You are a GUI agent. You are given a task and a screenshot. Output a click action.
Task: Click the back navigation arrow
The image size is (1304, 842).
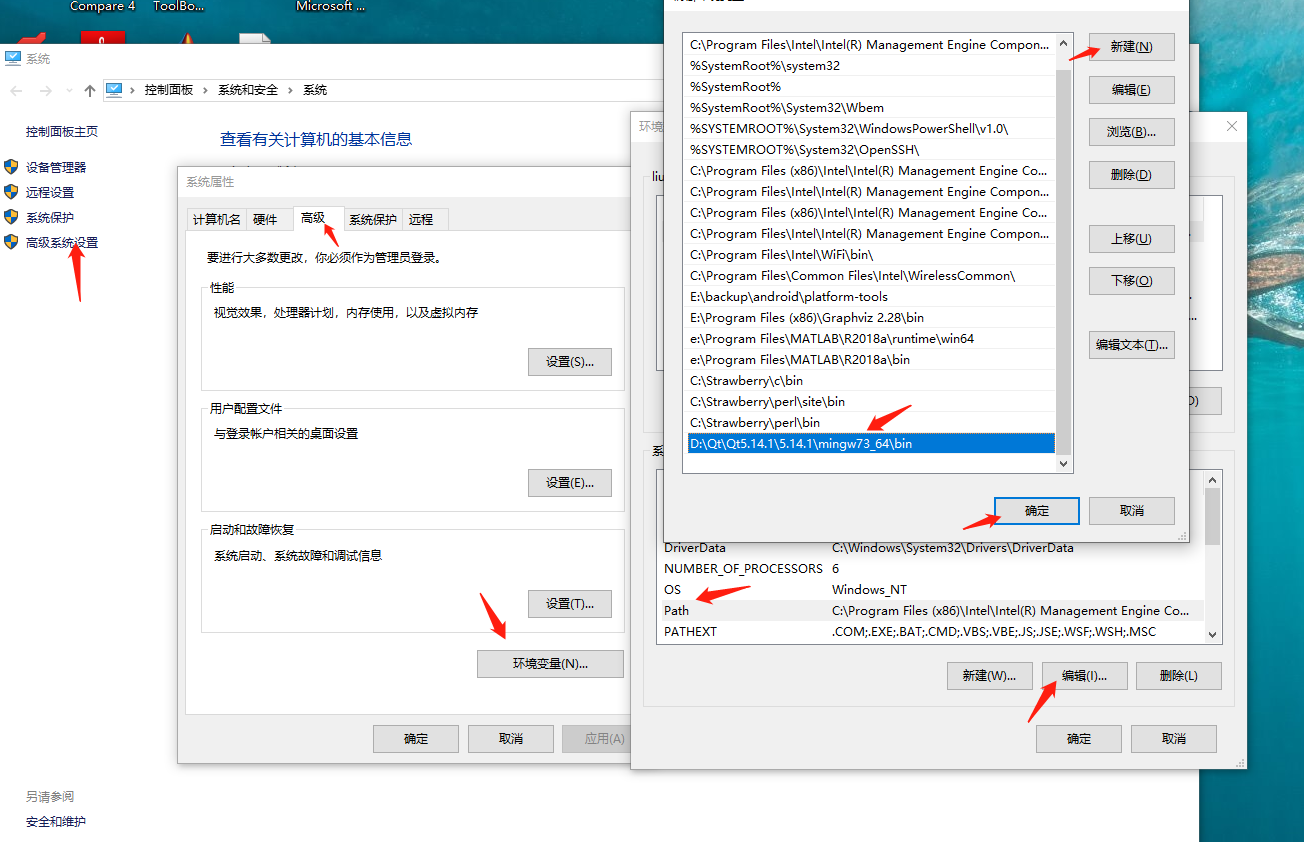[16, 89]
